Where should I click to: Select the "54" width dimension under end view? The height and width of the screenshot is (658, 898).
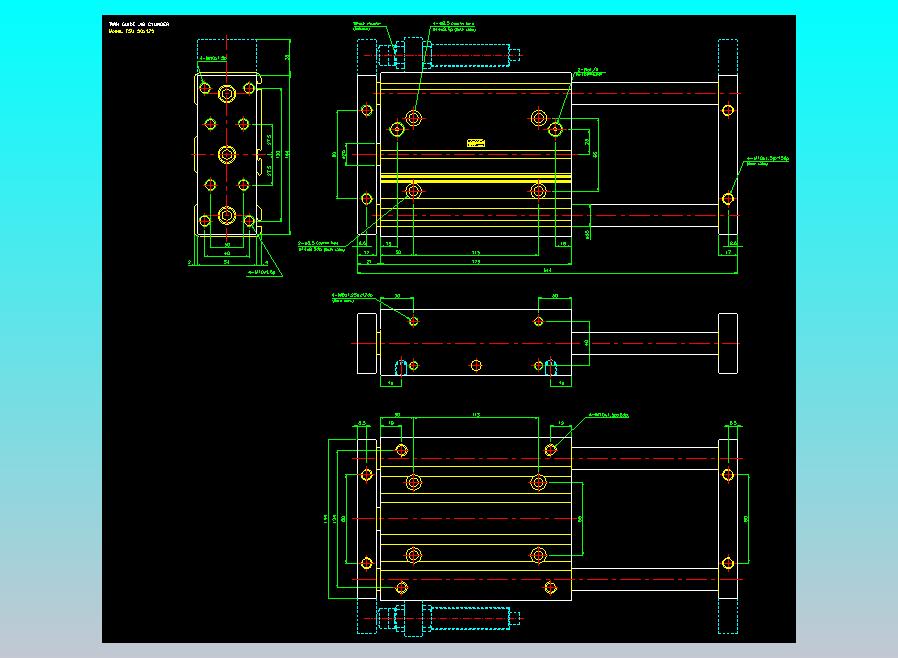point(227,262)
